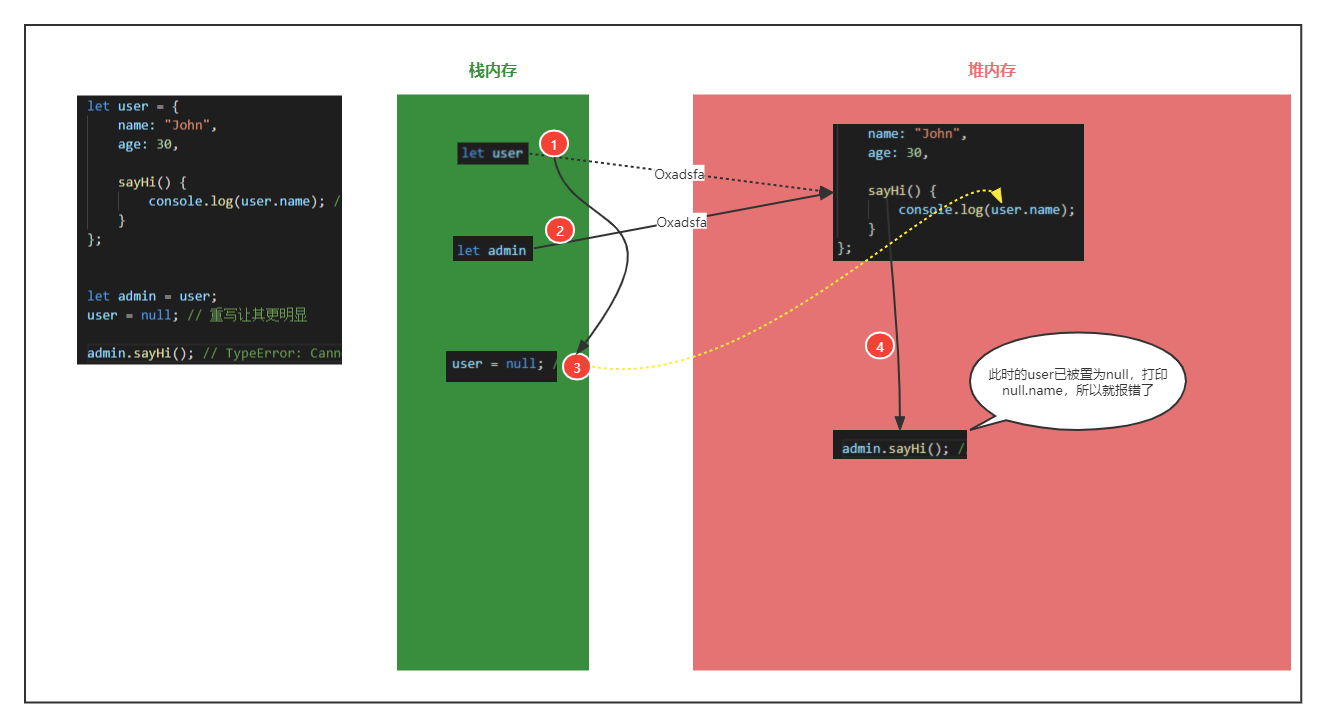Click the 栈内存 heading label
Image resolution: width=1326 pixels, height=727 pixels.
pos(493,71)
